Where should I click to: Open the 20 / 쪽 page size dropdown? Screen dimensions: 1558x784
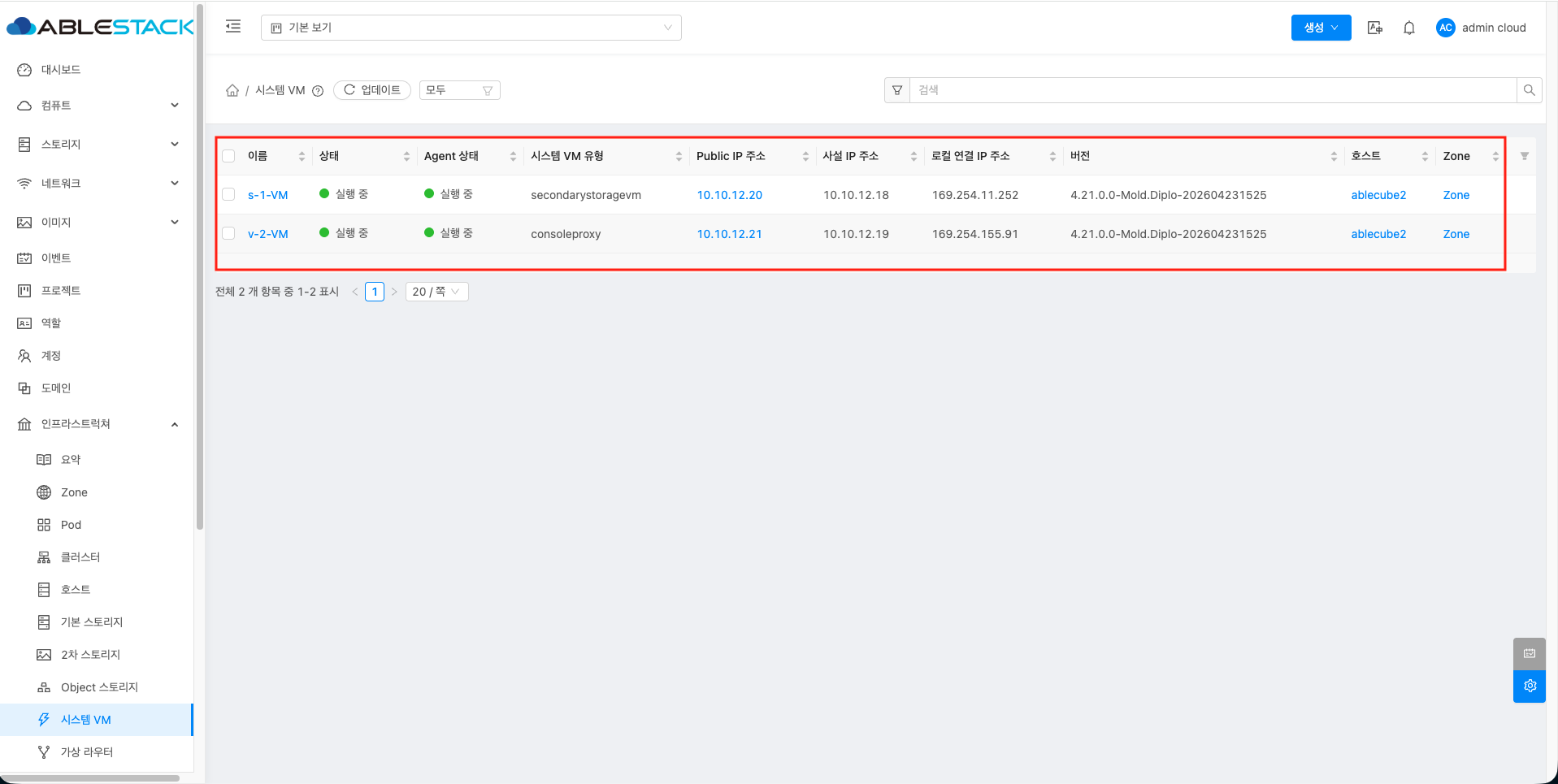click(436, 292)
